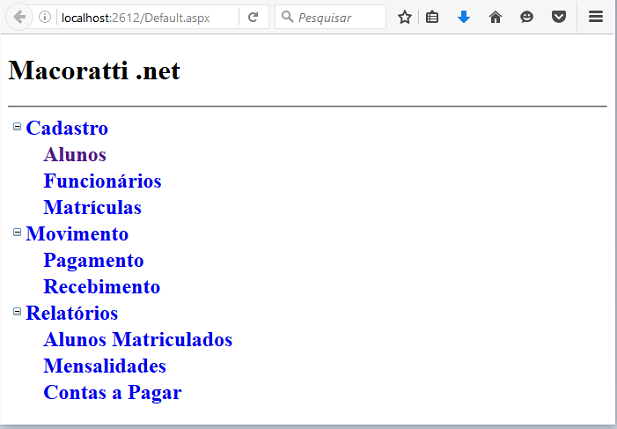Navigate to Pagamento
Image resolution: width=617 pixels, height=429 pixels.
click(94, 261)
